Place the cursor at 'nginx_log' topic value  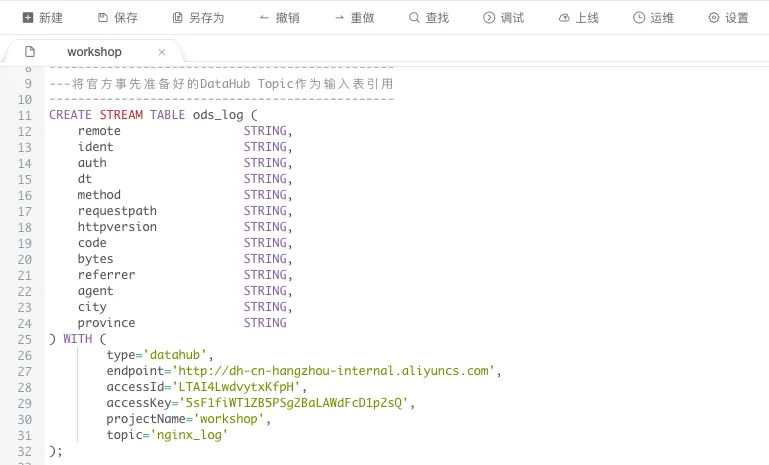(x=189, y=435)
